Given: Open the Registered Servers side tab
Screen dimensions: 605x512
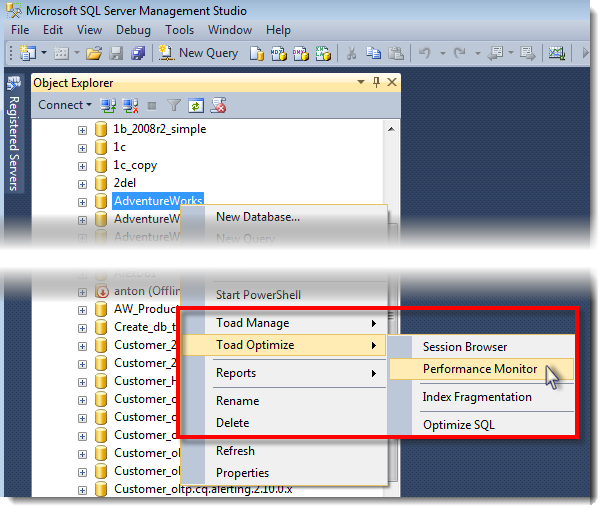Looking at the screenshot, I should tap(14, 133).
